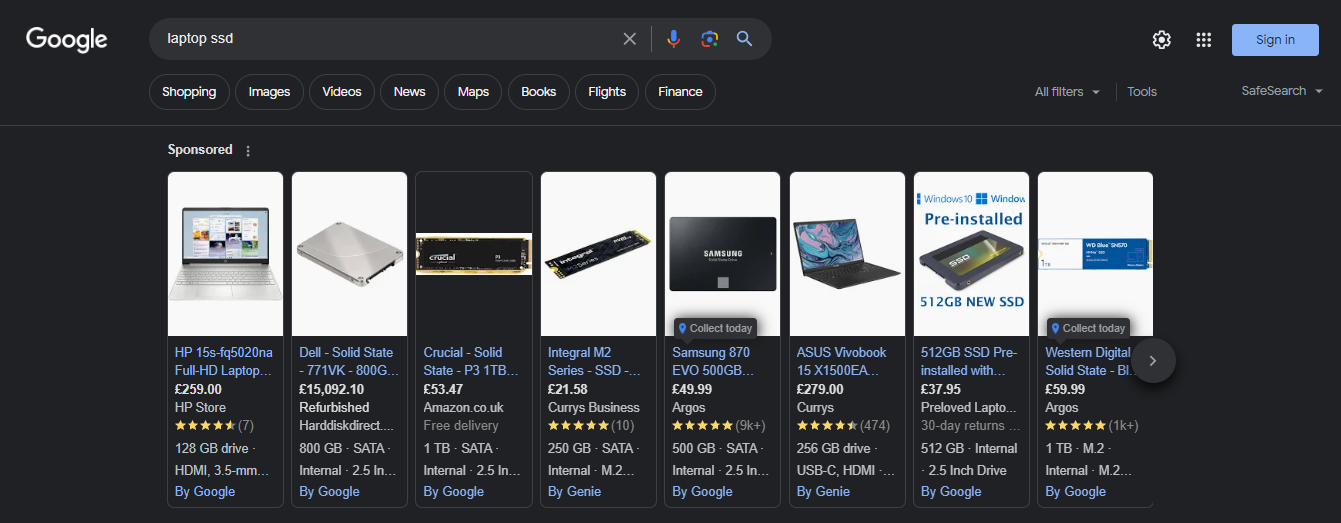
Task: Click By Genie under the Integral M2 card
Action: point(574,491)
